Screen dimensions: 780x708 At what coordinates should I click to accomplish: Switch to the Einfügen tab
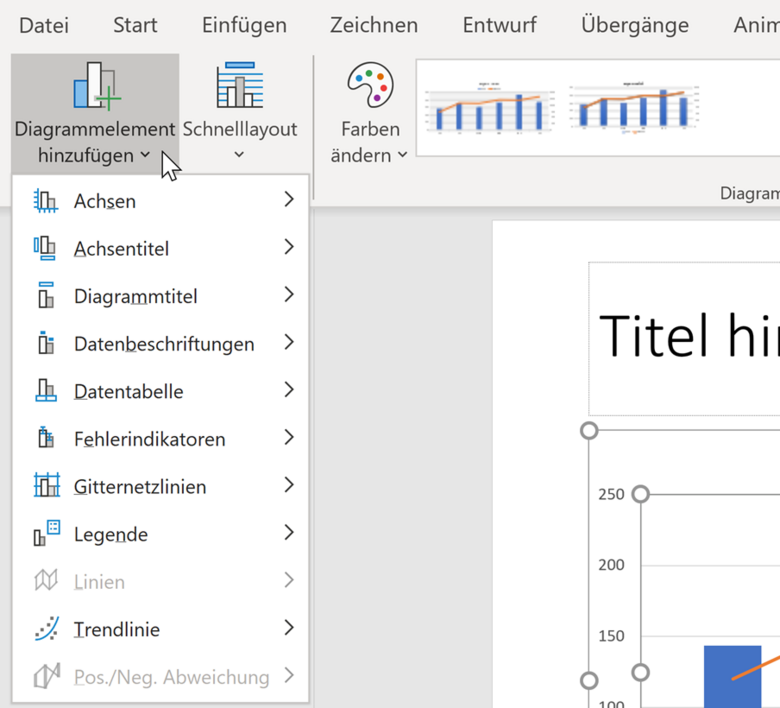tap(244, 25)
